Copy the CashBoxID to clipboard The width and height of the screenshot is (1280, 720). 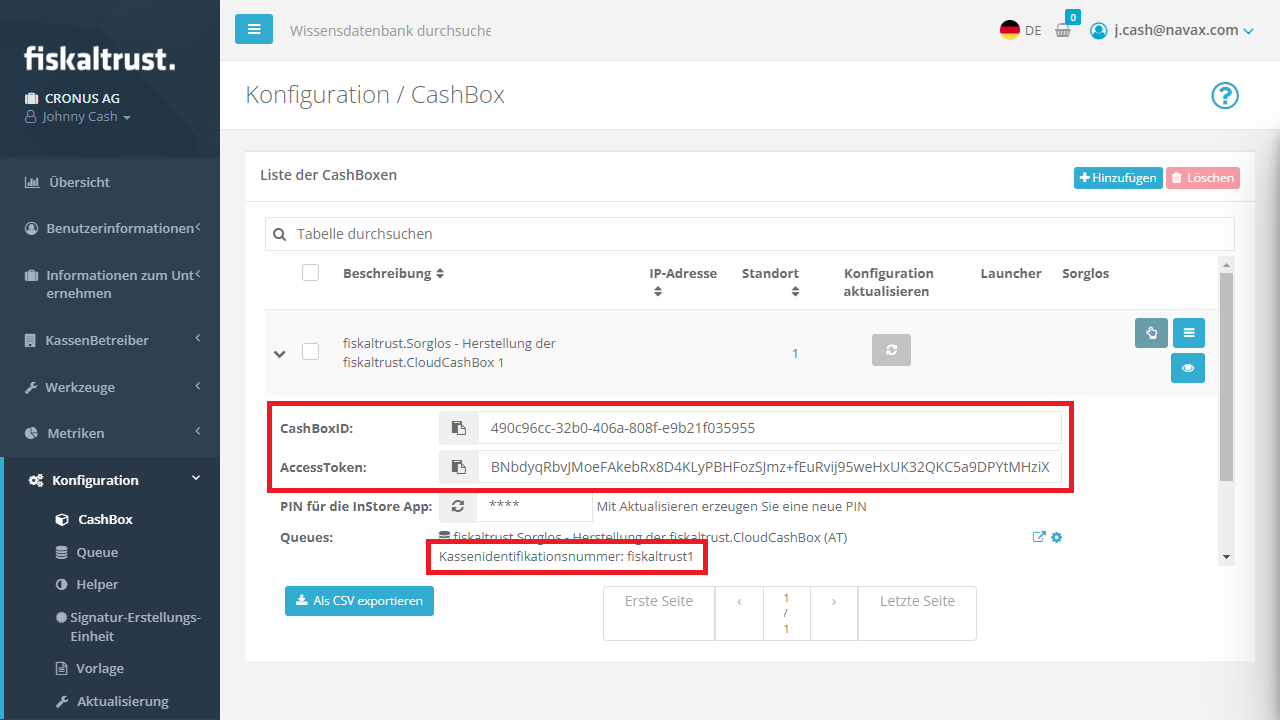click(x=459, y=428)
